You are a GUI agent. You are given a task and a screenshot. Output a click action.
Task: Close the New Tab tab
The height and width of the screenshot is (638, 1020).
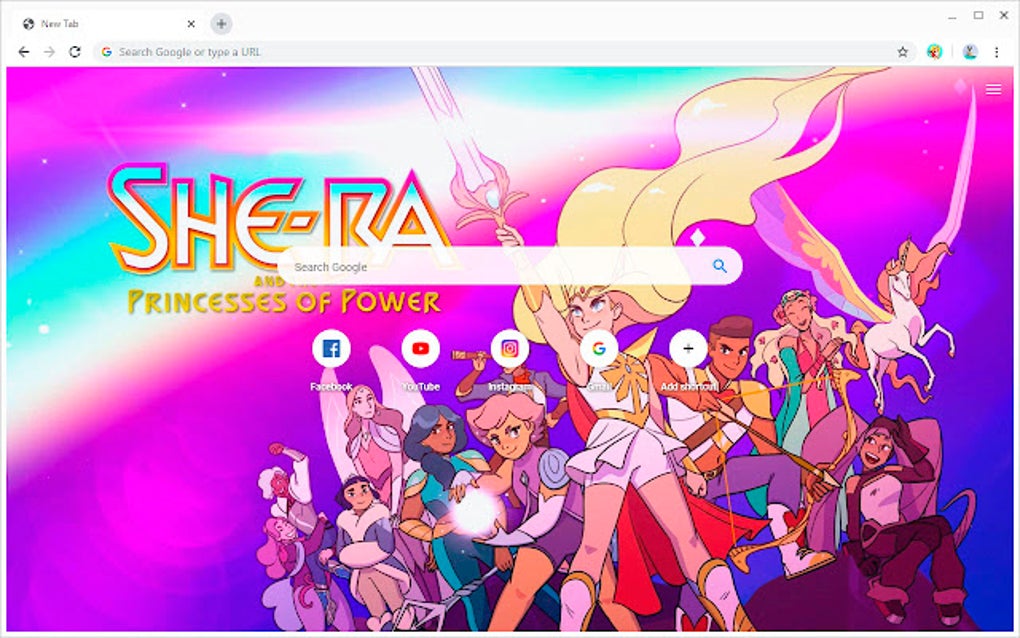(190, 23)
